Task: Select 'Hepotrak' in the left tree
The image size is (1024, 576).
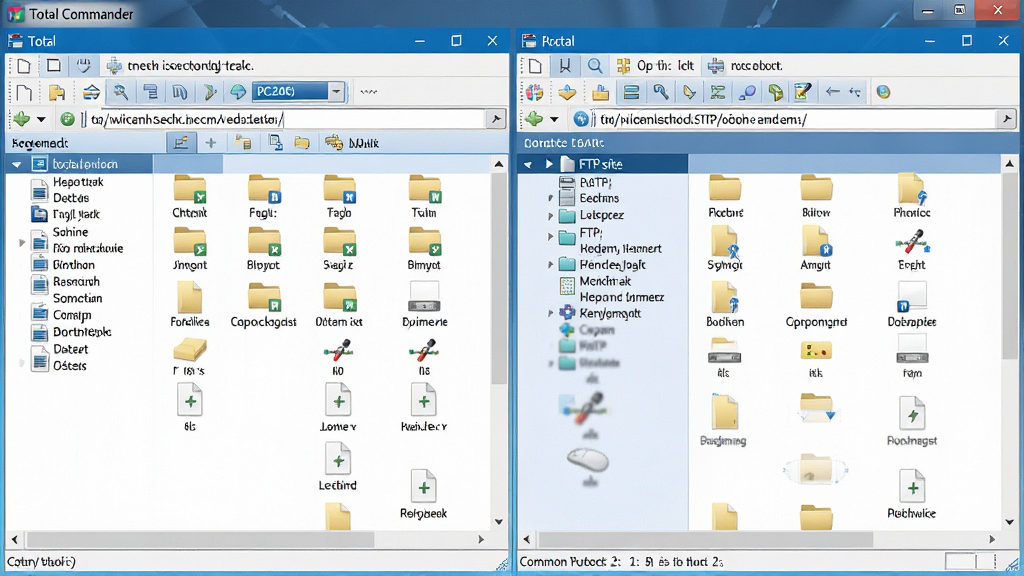Action: click(78, 182)
